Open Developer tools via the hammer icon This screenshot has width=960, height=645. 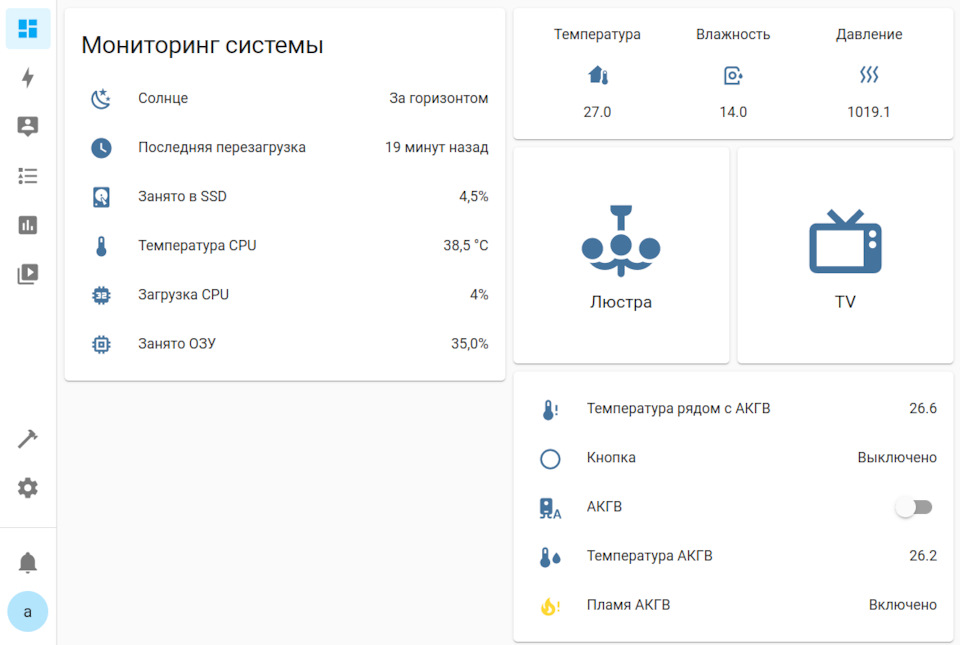(x=28, y=438)
